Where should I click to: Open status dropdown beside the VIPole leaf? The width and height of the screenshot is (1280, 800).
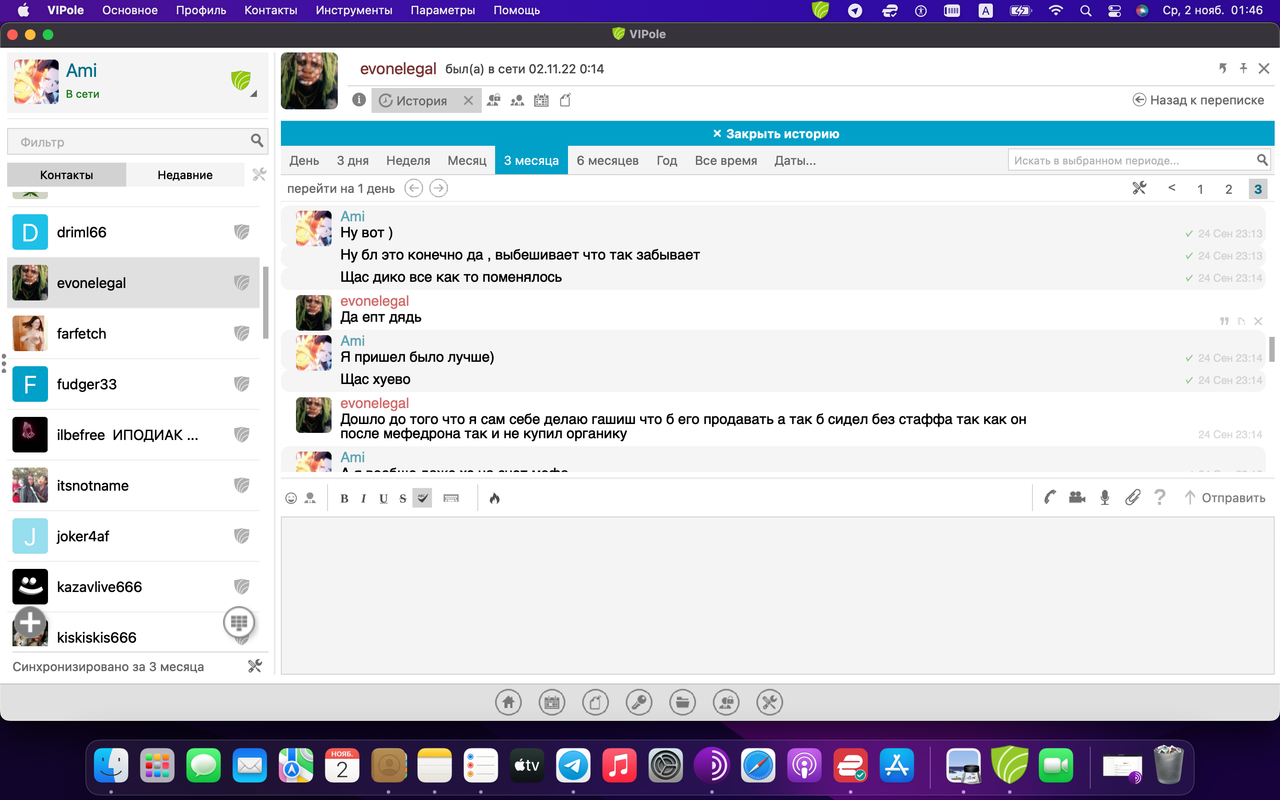coord(253,95)
